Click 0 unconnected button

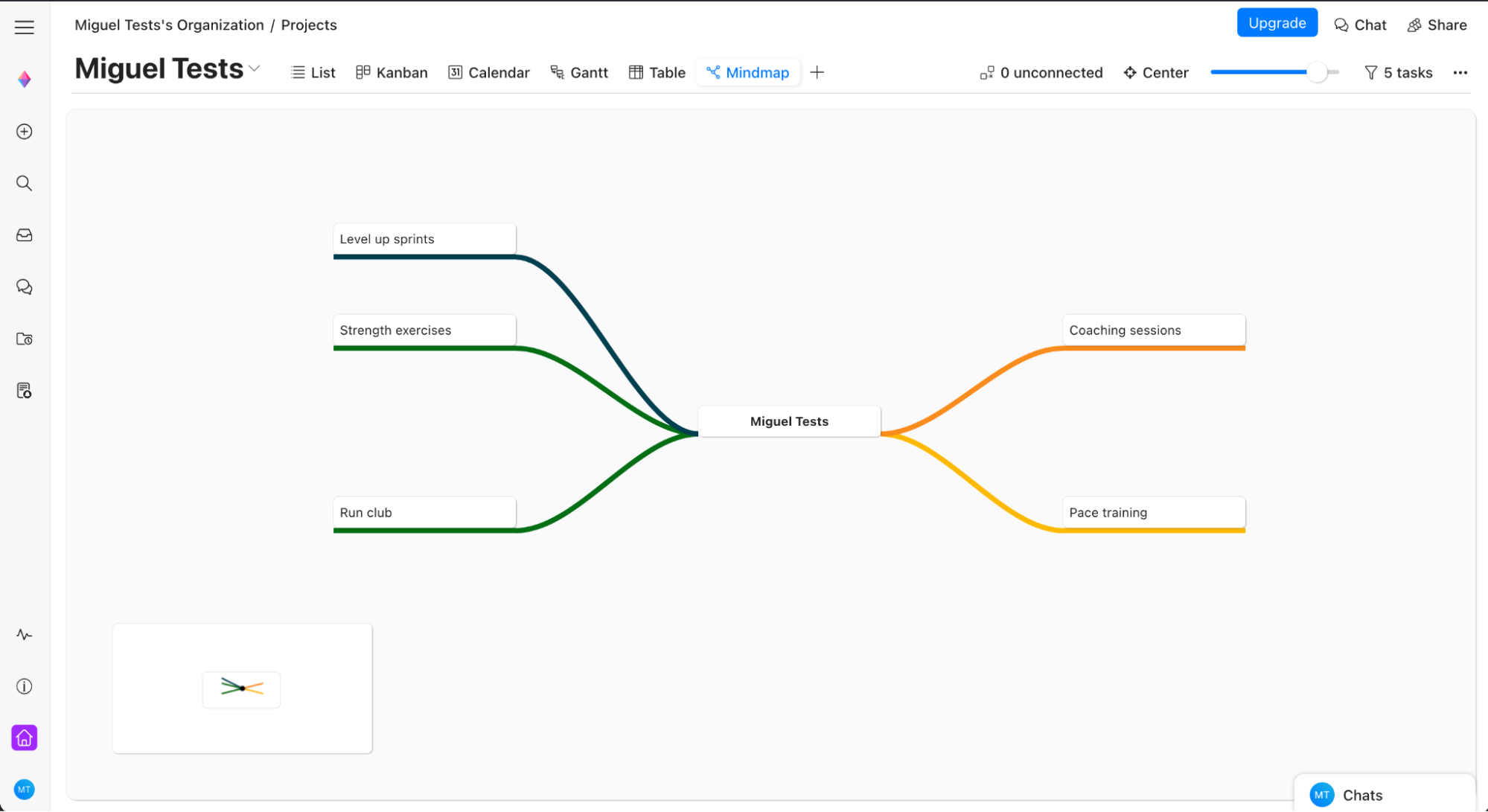(1041, 72)
